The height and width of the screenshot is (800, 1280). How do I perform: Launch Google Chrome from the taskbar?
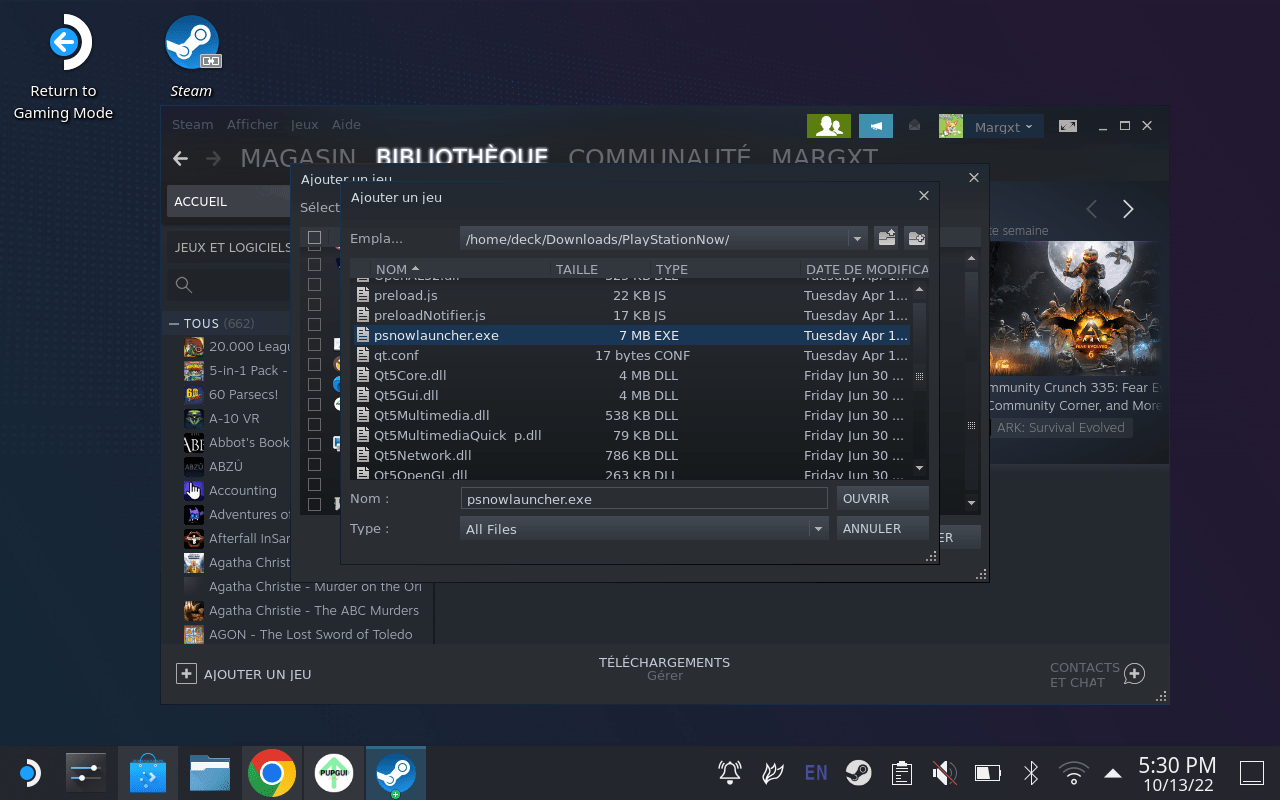click(x=272, y=773)
